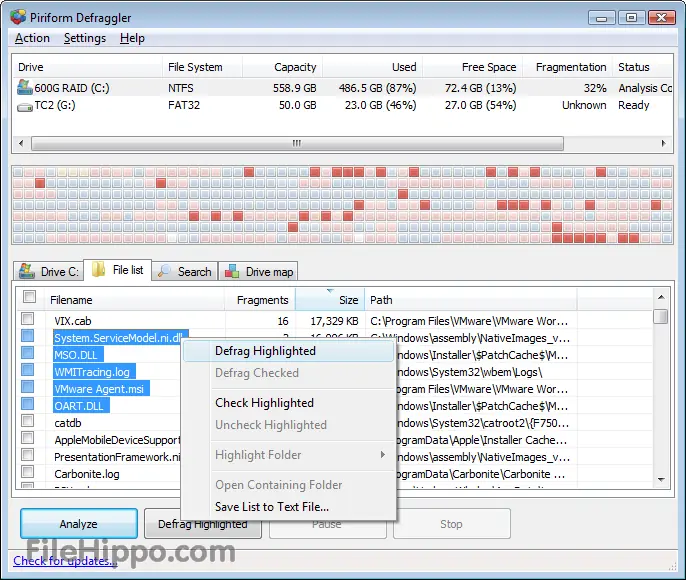Click the drive list horizontal scrollbar thumb
The width and height of the screenshot is (686, 580).
point(297,143)
